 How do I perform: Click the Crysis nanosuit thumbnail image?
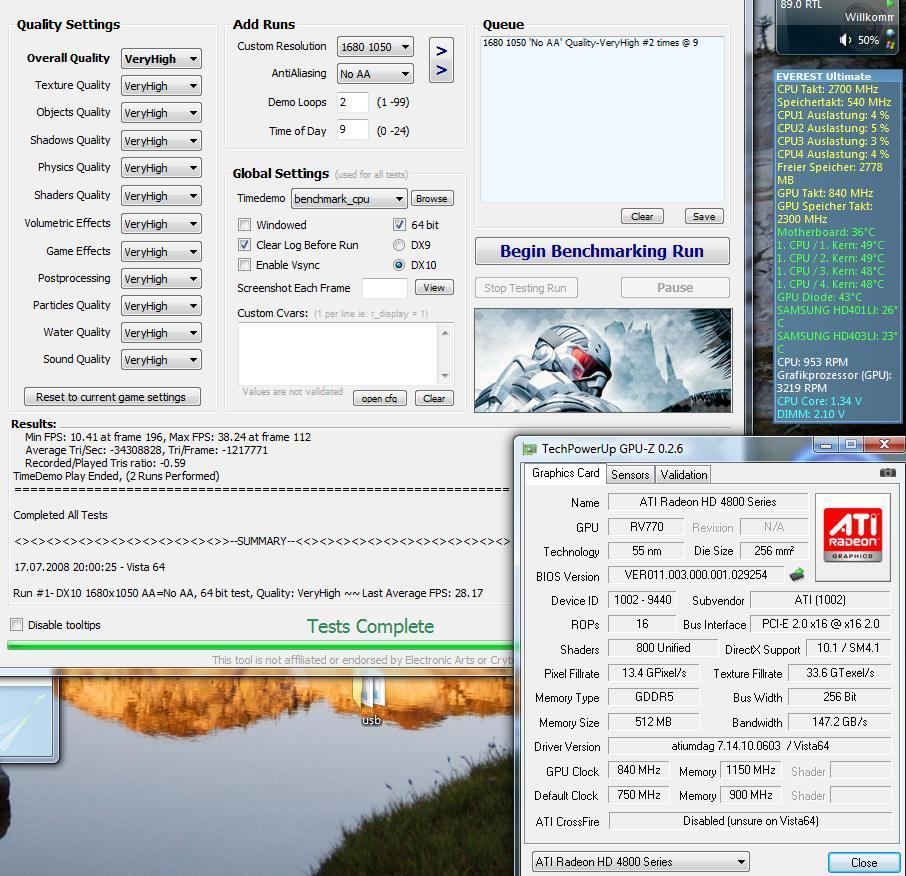coord(603,360)
